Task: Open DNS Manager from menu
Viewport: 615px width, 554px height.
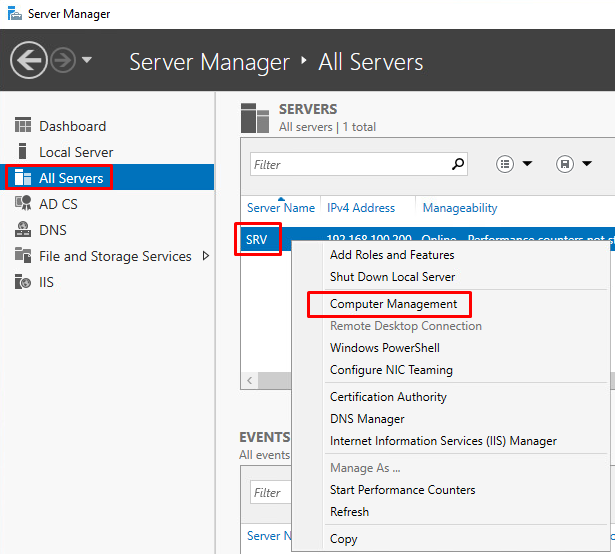Action: point(367,419)
